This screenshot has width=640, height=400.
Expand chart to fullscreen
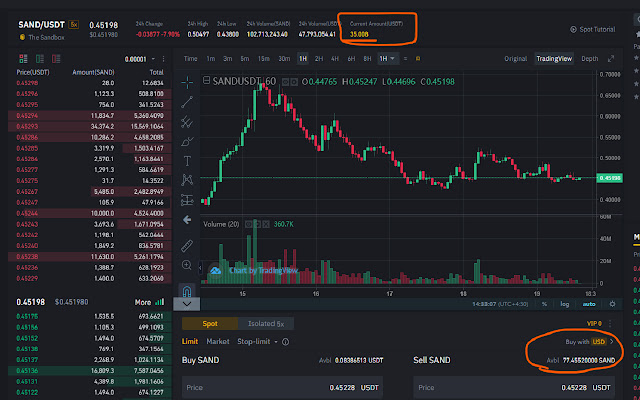tap(611, 59)
